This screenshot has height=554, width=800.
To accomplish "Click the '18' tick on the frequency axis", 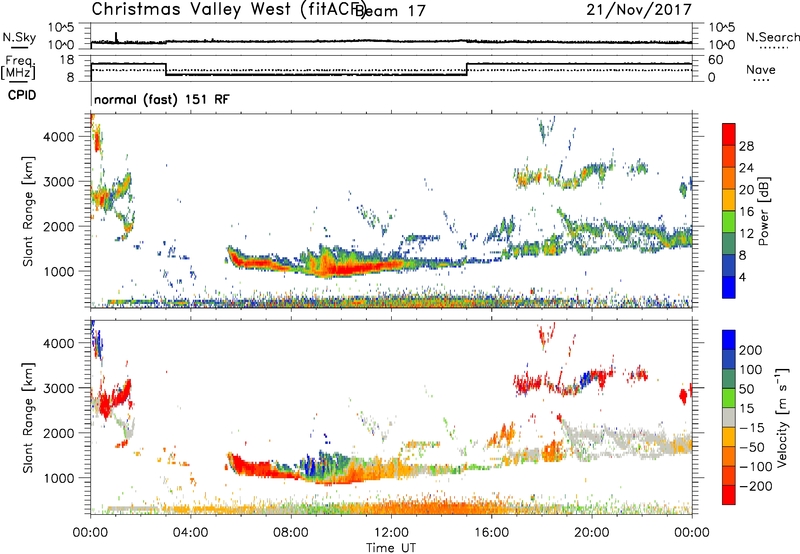I will 67,60.
